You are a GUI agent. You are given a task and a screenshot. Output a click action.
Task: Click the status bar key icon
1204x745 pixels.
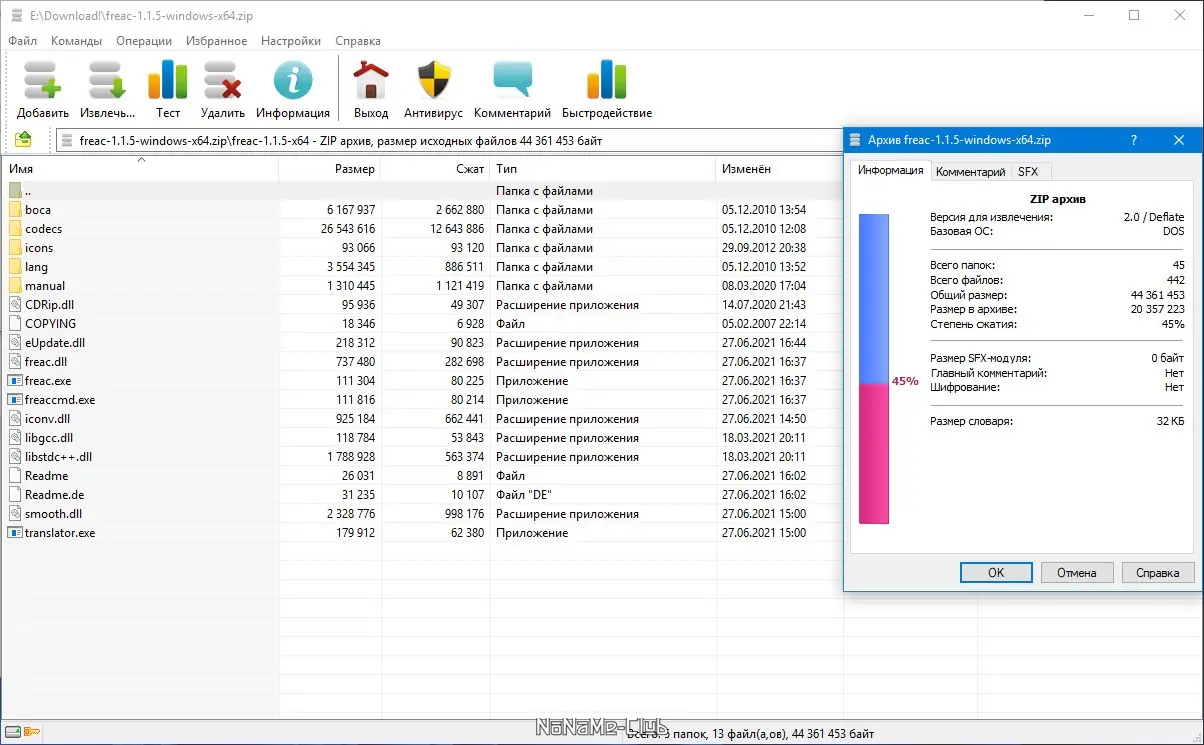(33, 731)
